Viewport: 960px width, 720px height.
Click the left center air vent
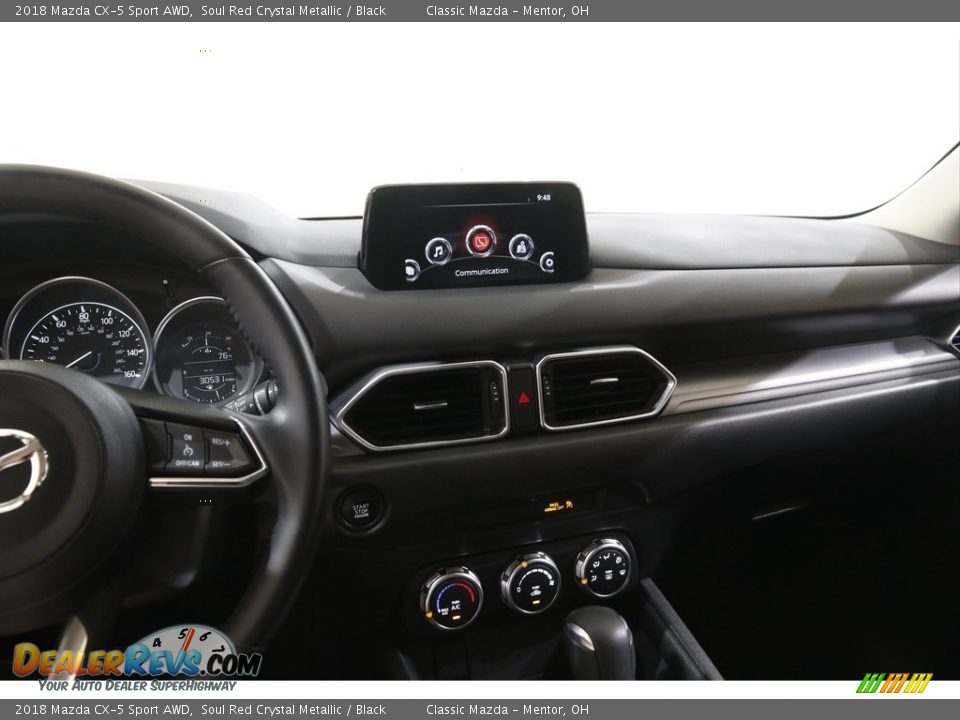[x=422, y=404]
